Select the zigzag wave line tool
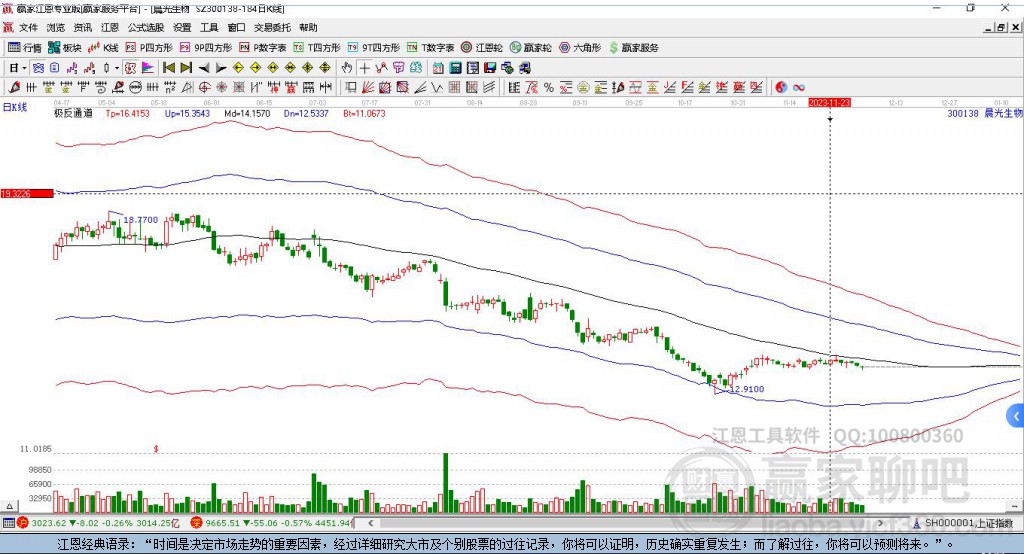Viewport: 1024px width, 554px height. [x=437, y=88]
